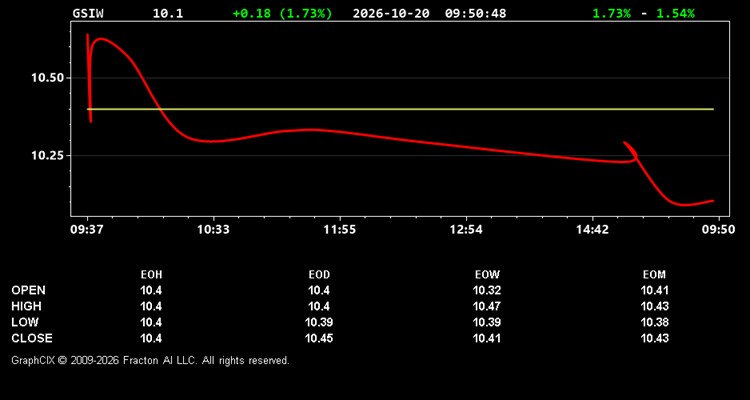
Task: Click the EOW column header
Action: tap(487, 275)
